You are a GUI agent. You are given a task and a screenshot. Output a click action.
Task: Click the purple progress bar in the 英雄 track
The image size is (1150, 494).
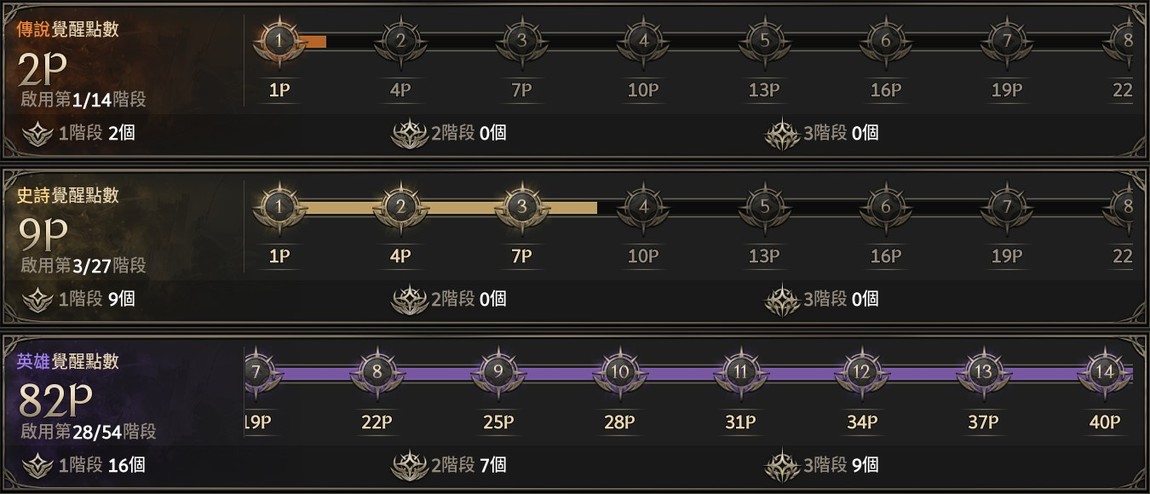(680, 373)
